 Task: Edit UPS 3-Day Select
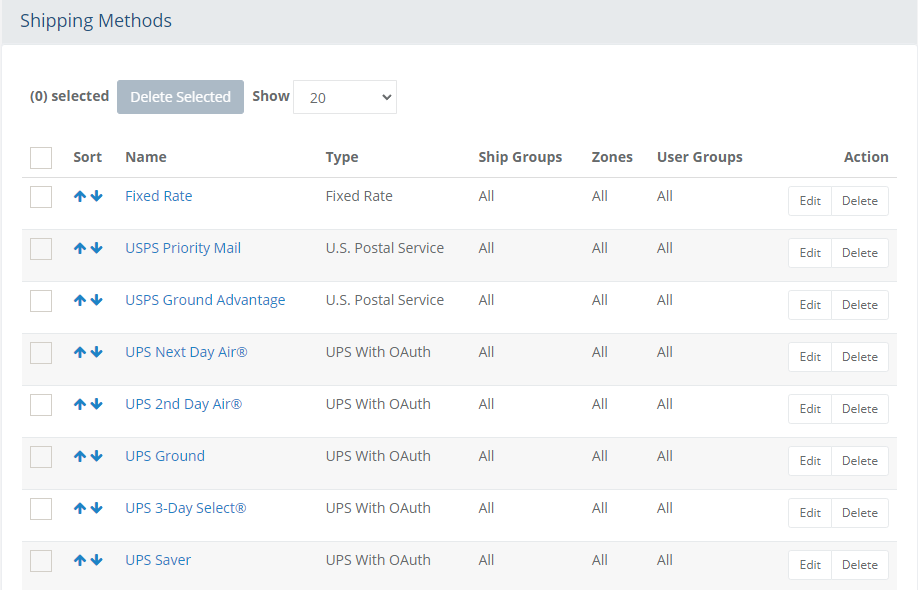(x=810, y=513)
